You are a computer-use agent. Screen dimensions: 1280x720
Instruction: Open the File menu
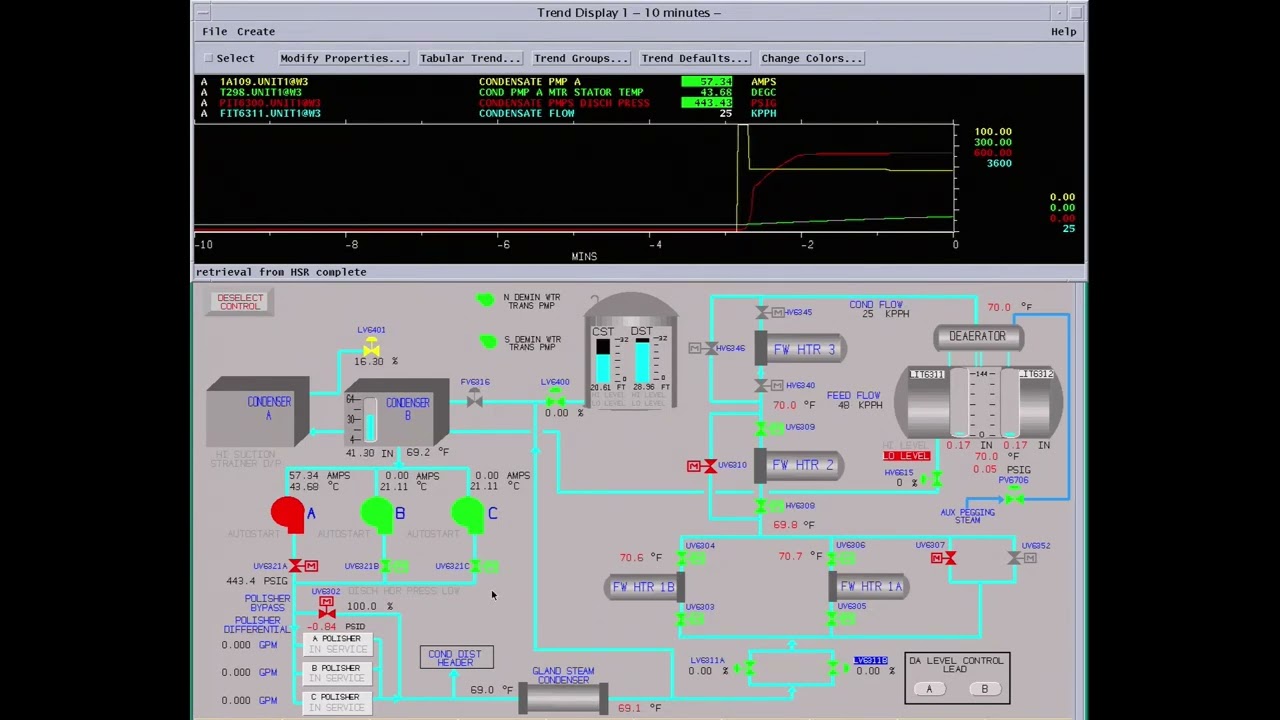pyautogui.click(x=214, y=31)
